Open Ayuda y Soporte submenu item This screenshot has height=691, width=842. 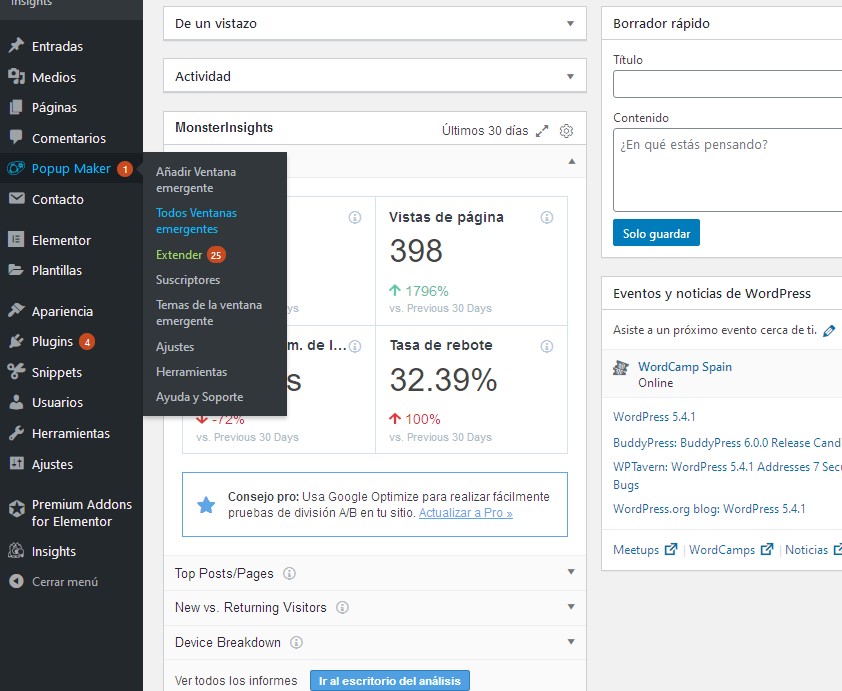(x=200, y=397)
